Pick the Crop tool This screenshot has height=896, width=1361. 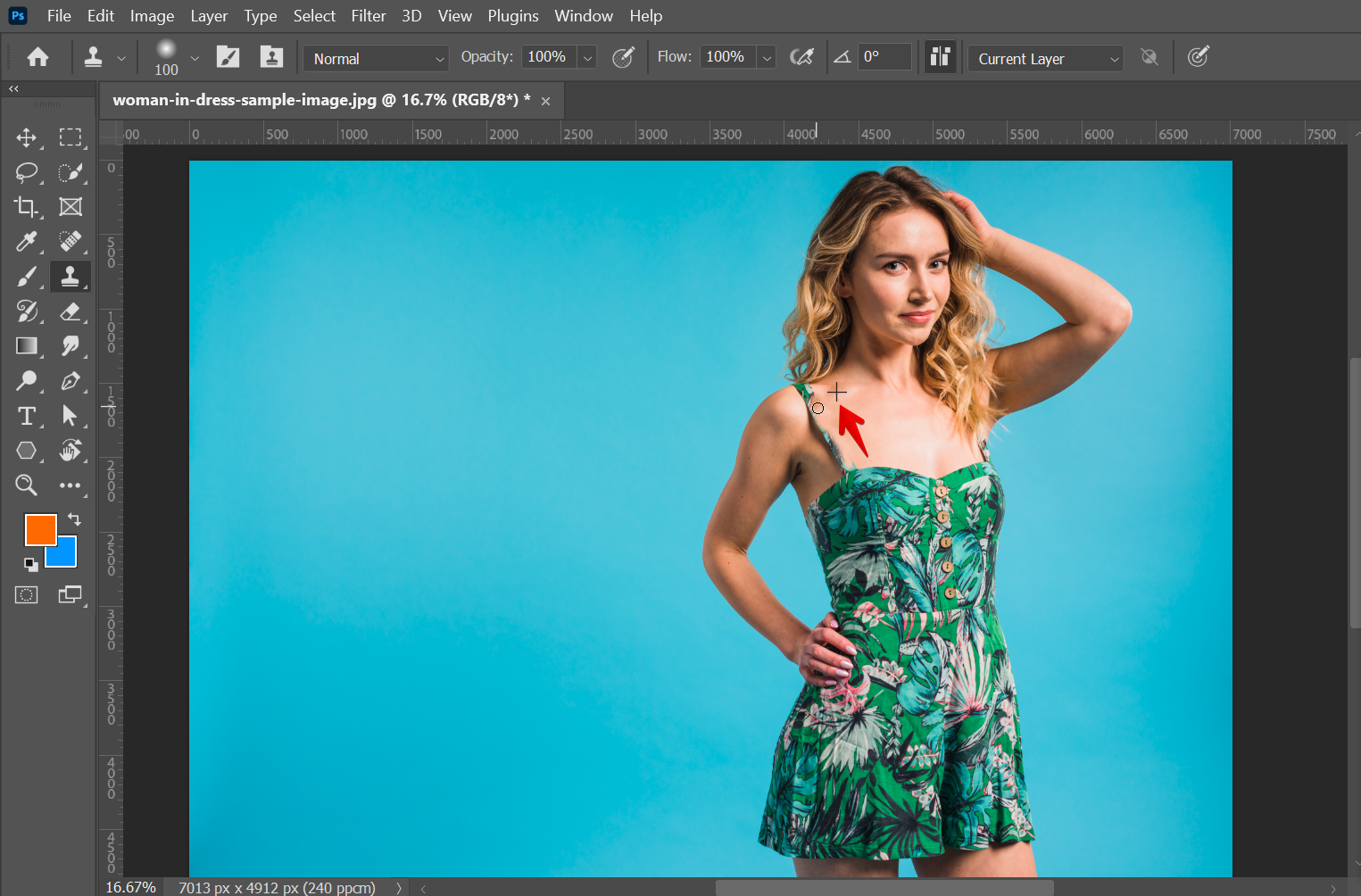coord(26,207)
